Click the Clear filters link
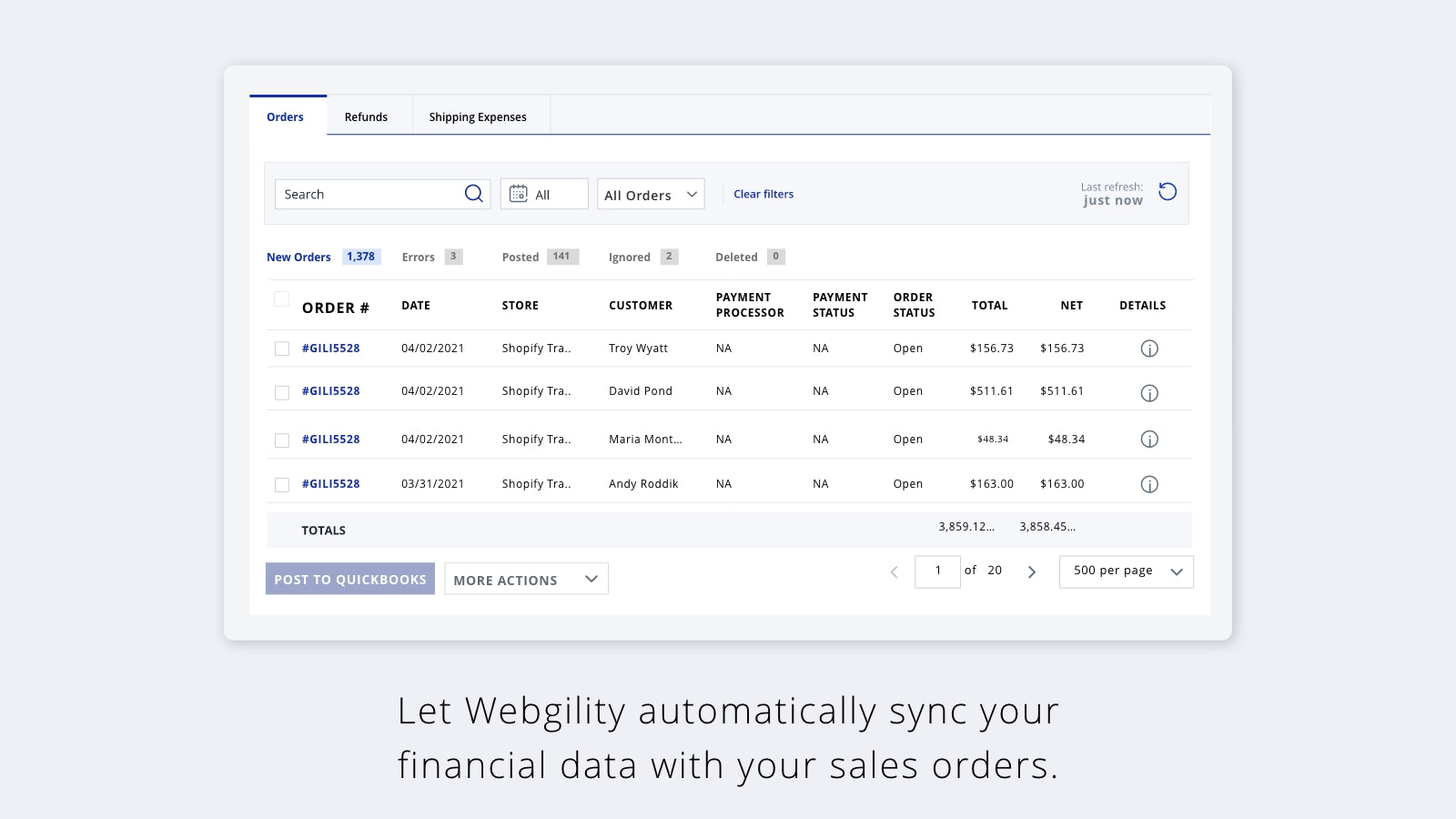Screen dimensions: 1456x819 pyautogui.click(x=763, y=194)
